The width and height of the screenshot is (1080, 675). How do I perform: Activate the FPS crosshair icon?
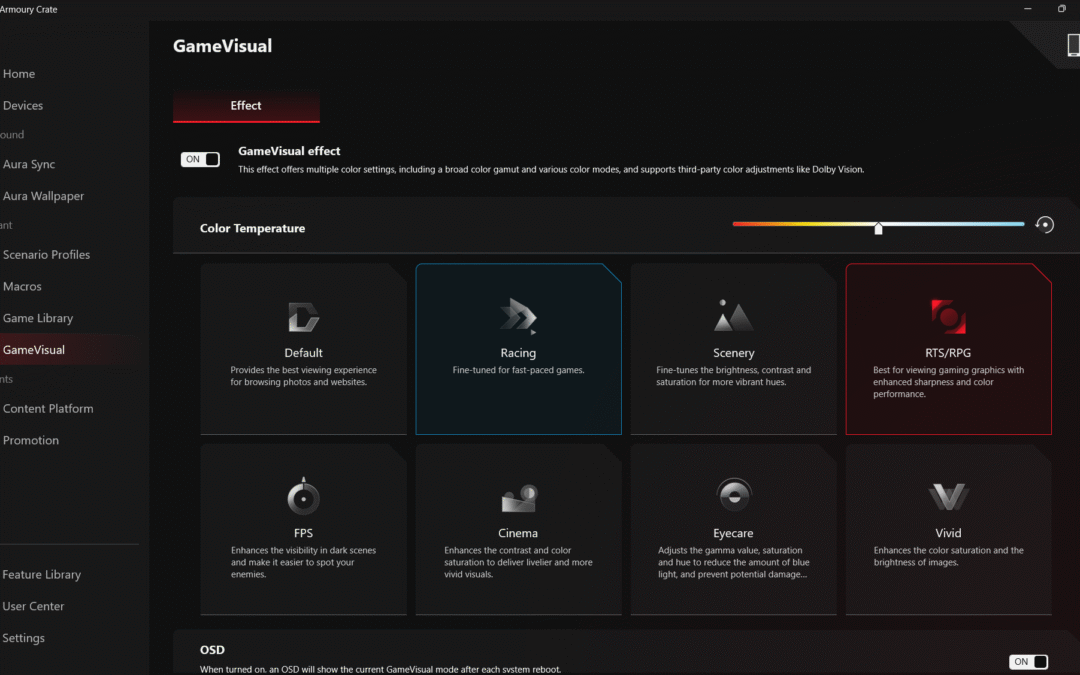pos(303,497)
